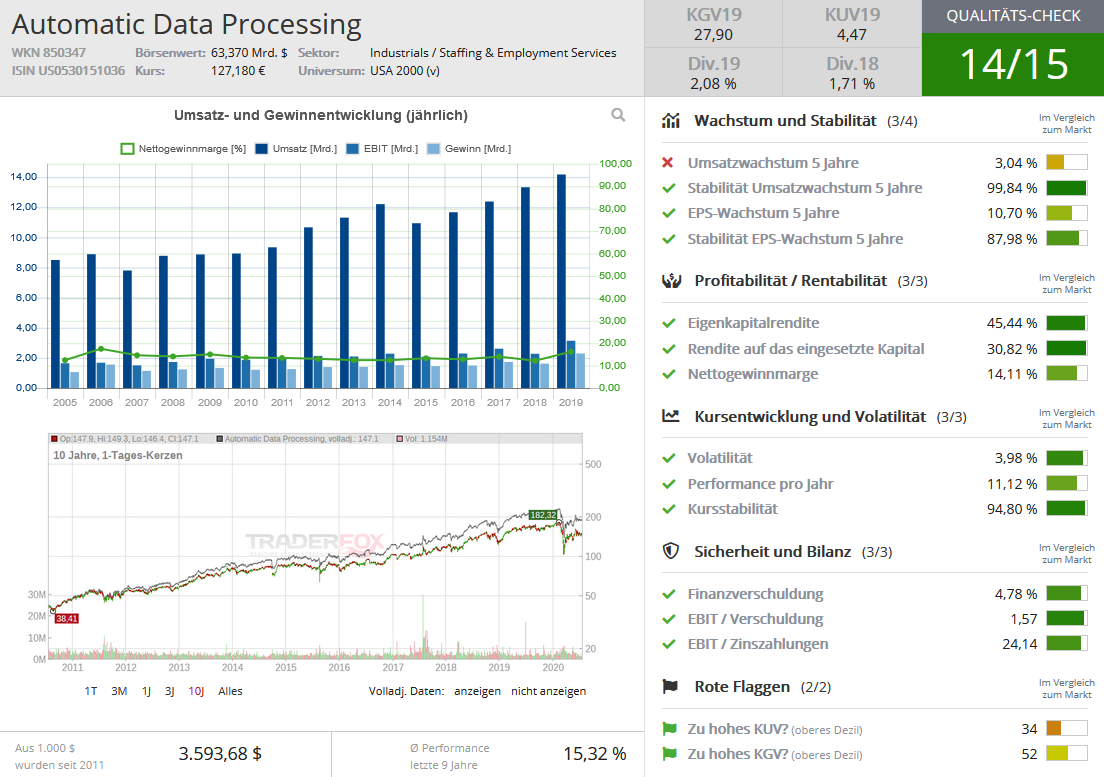Select the 3M chart timeframe
The image size is (1104, 777).
119,691
